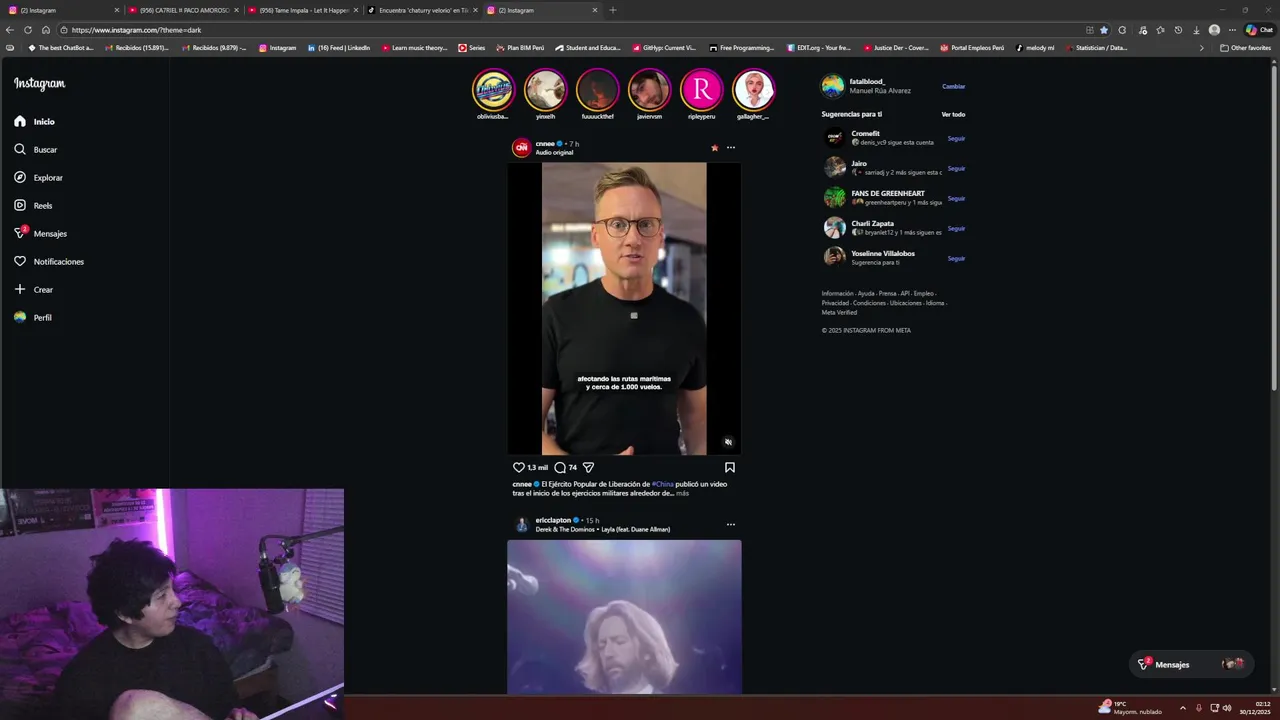Viewport: 1280px width, 720px height.
Task: Open browser settings and more menu
Action: pyautogui.click(x=1232, y=30)
